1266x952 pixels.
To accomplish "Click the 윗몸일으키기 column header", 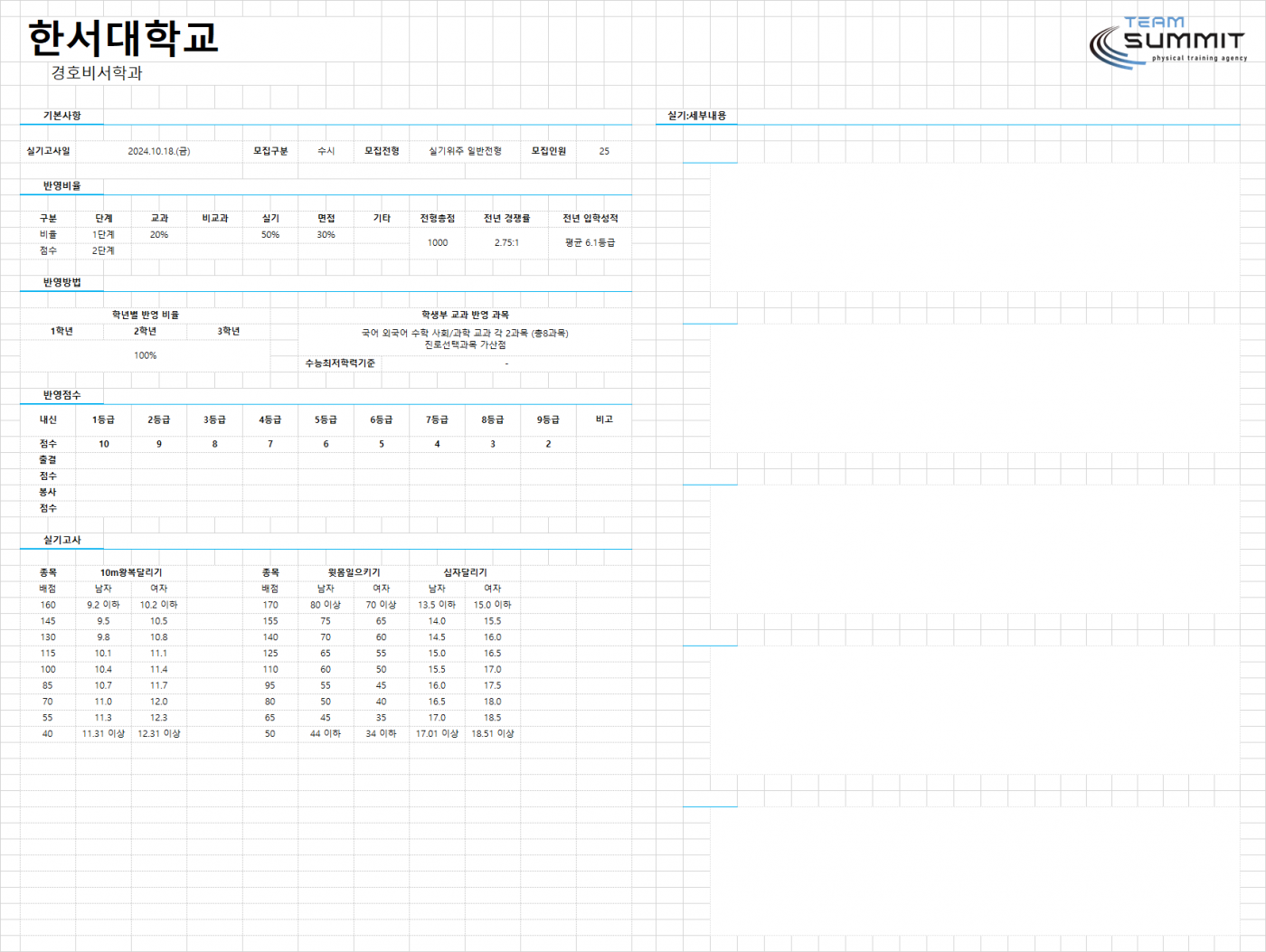I will click(x=354, y=572).
